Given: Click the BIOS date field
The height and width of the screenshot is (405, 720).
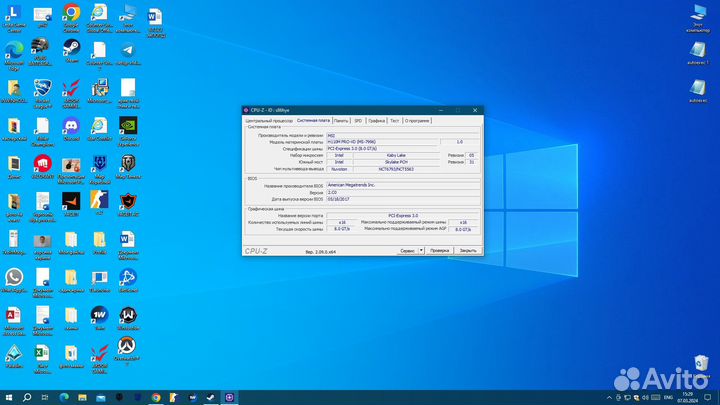Looking at the screenshot, I should pyautogui.click(x=403, y=200).
